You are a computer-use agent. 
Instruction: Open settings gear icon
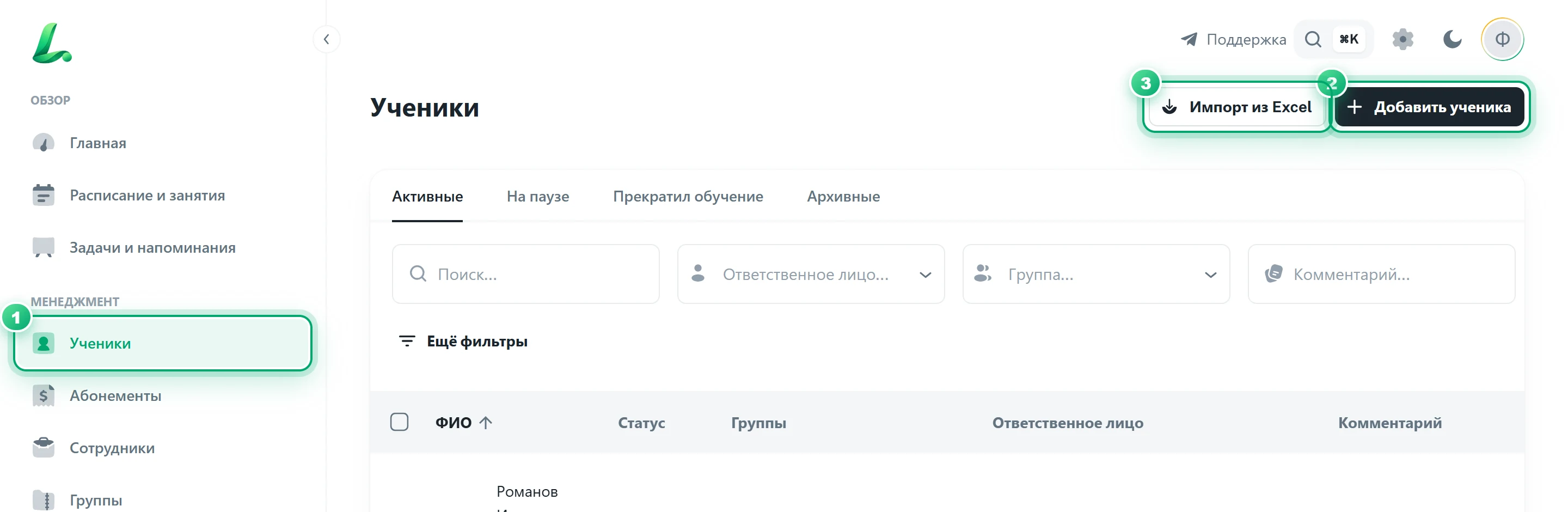click(x=1402, y=40)
